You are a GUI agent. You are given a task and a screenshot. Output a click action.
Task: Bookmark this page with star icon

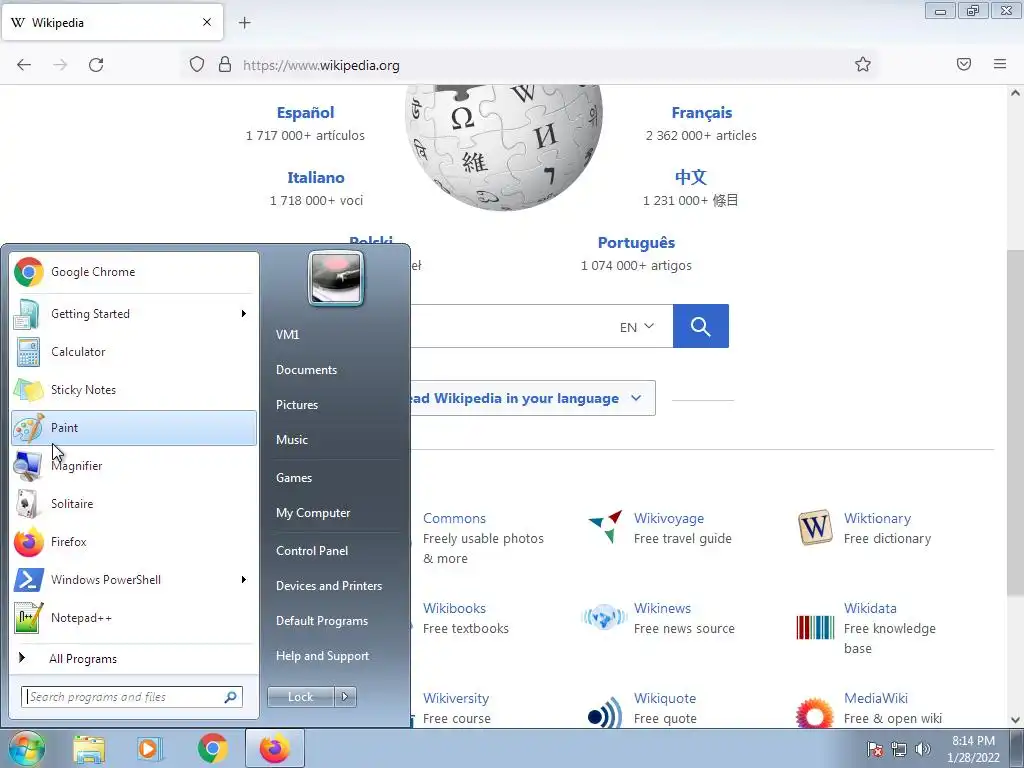(x=863, y=64)
